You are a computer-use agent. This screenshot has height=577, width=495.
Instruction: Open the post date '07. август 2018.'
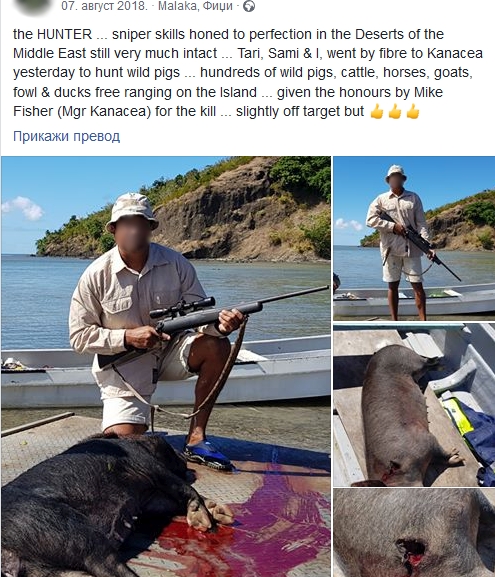[104, 6]
